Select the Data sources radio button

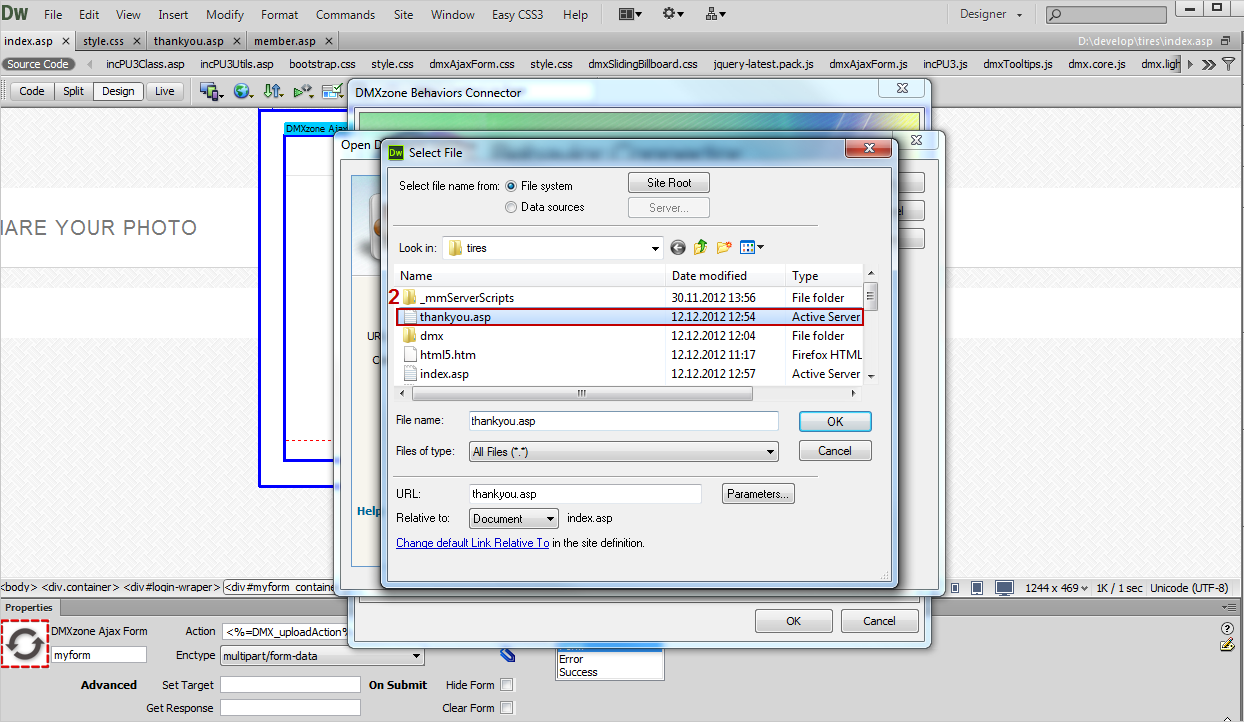point(512,207)
